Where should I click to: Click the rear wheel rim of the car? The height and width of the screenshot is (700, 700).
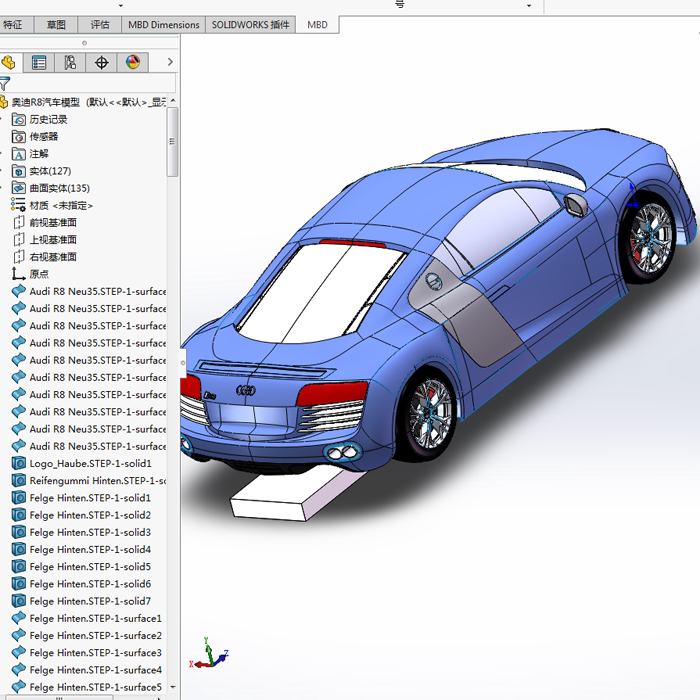[x=431, y=414]
